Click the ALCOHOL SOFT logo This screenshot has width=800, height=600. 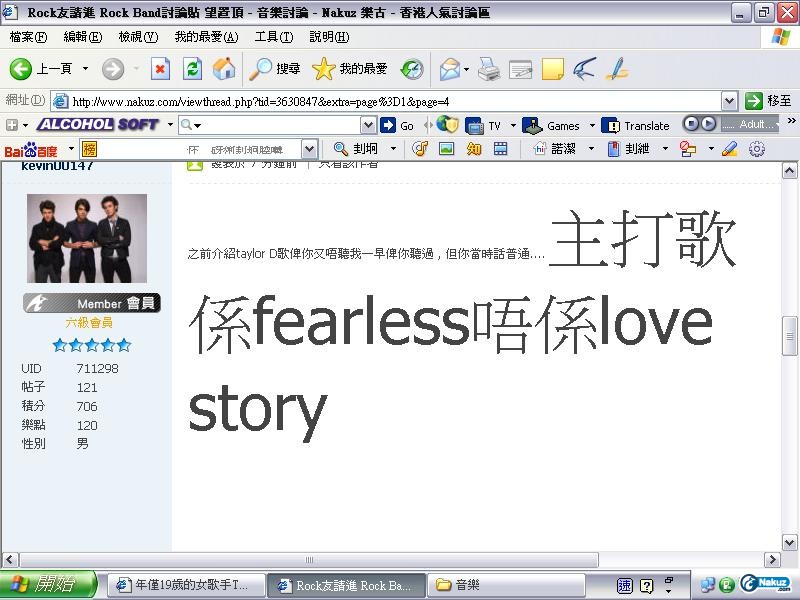click(98, 124)
